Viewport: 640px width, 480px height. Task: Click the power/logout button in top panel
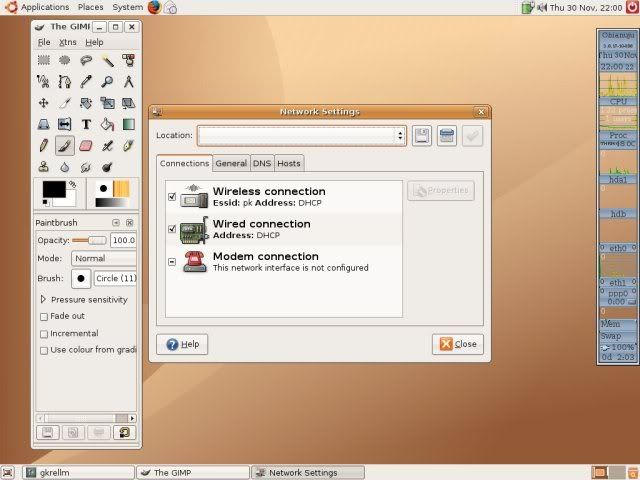[632, 7]
